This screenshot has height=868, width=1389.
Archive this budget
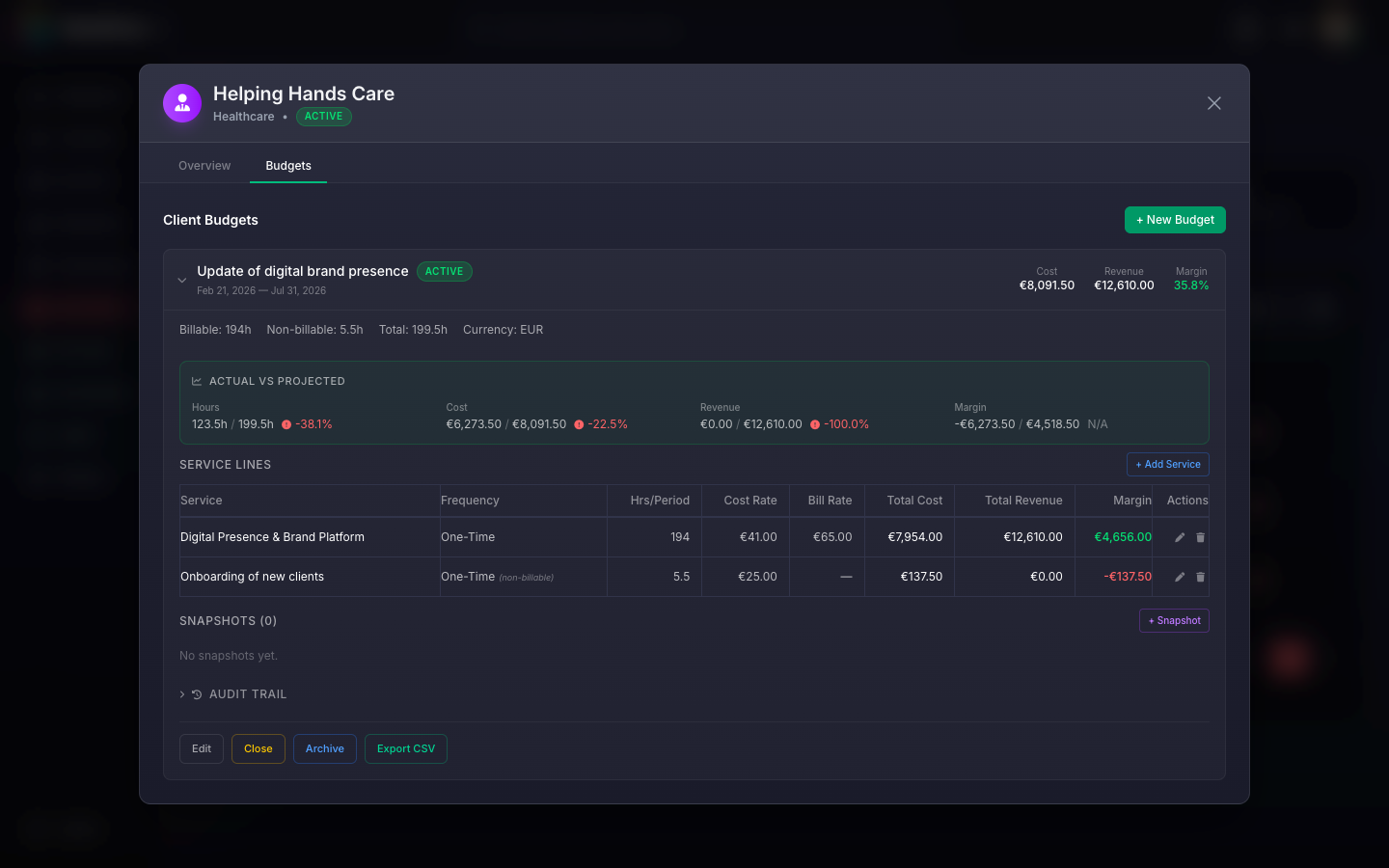324,748
